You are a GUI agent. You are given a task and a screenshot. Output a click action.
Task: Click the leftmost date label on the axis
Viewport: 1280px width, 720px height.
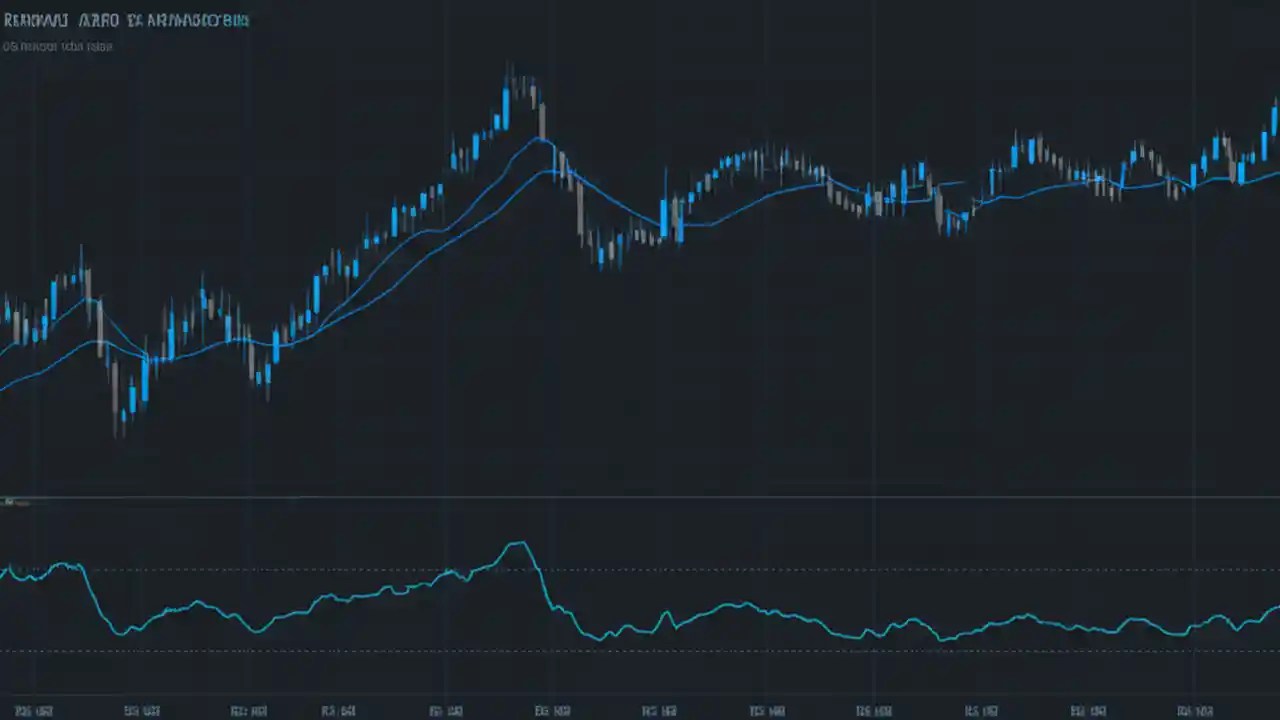35,711
